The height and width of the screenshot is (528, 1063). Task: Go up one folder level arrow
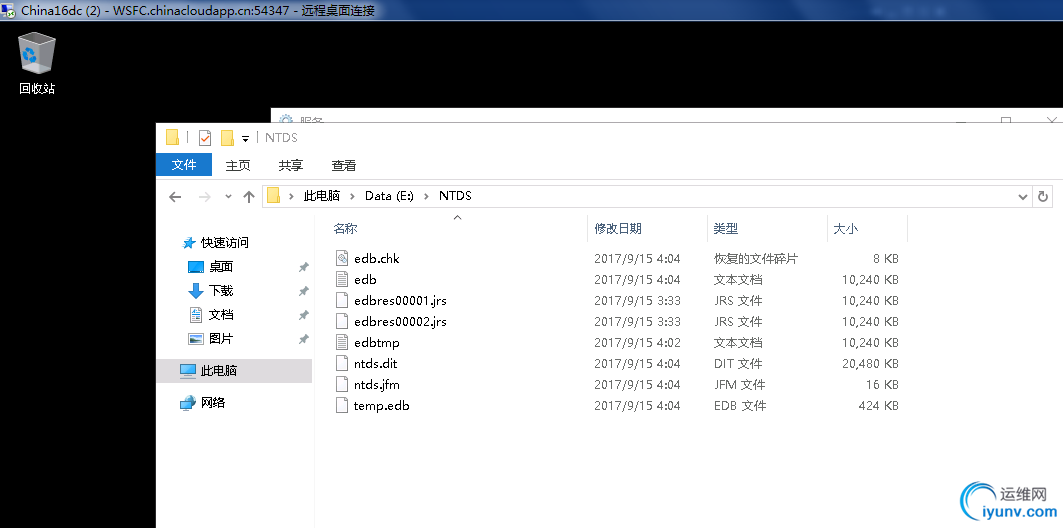pos(249,197)
